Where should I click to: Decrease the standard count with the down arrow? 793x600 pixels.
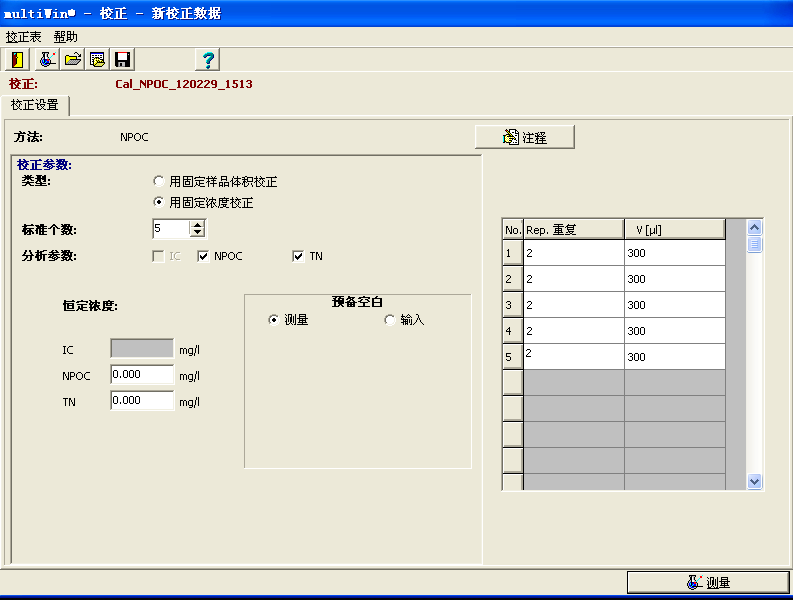point(197,233)
